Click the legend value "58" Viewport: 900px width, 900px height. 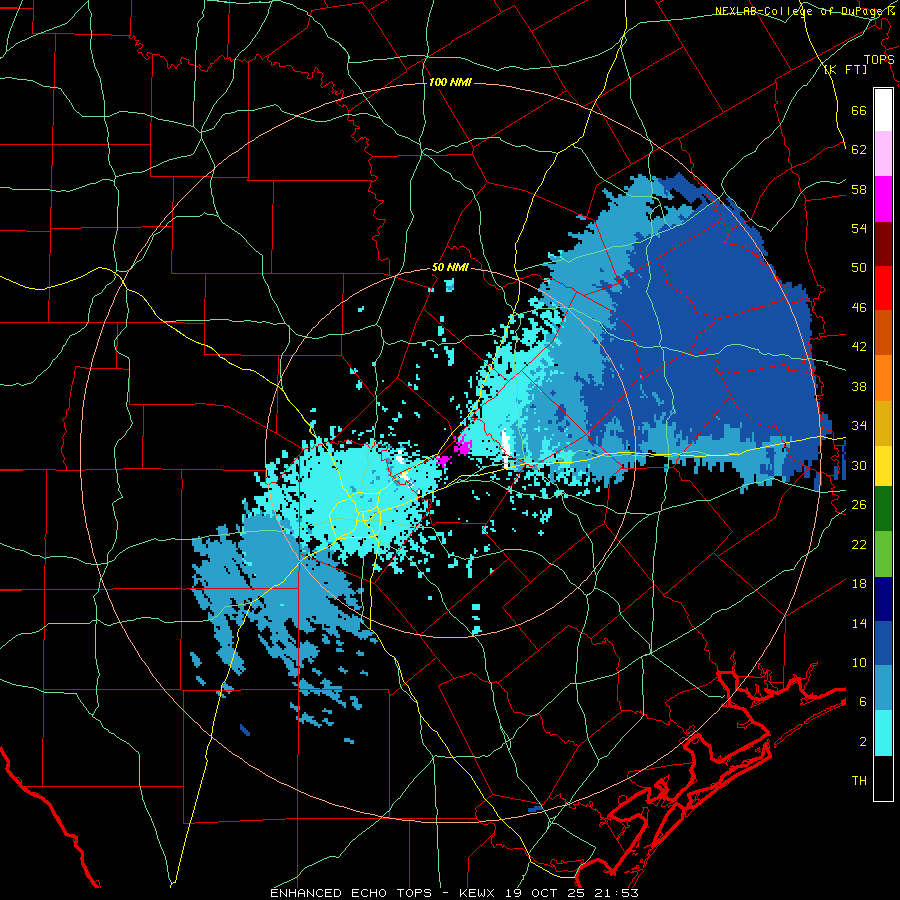tap(859, 189)
